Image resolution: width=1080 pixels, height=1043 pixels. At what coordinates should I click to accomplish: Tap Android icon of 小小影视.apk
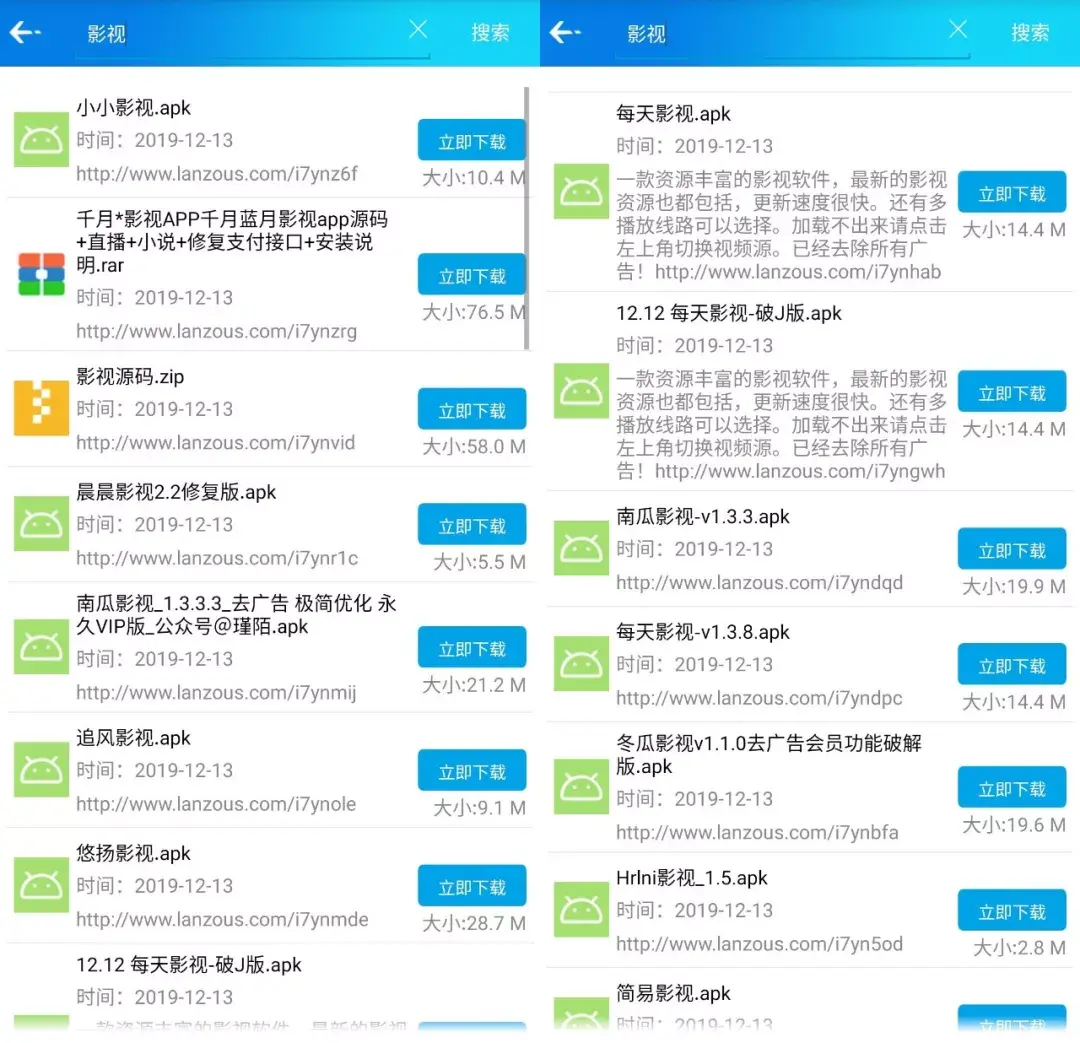41,141
